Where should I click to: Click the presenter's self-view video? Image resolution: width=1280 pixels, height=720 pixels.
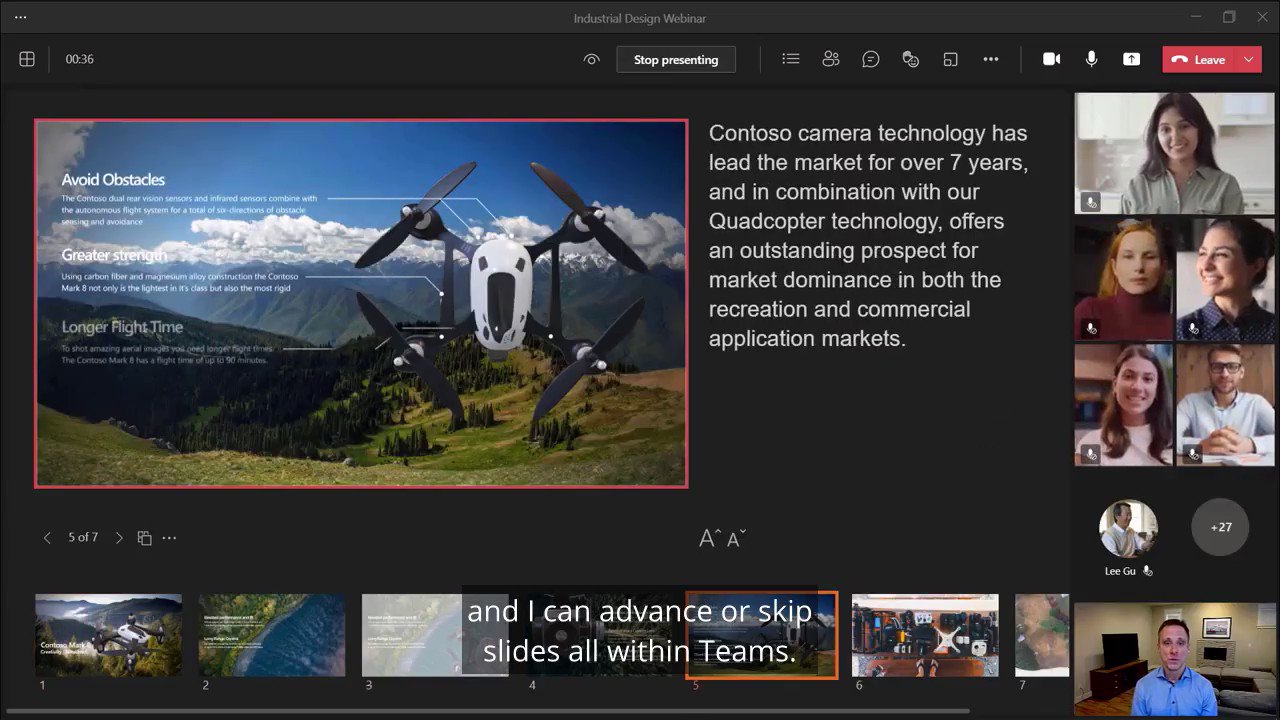[x=1175, y=659]
